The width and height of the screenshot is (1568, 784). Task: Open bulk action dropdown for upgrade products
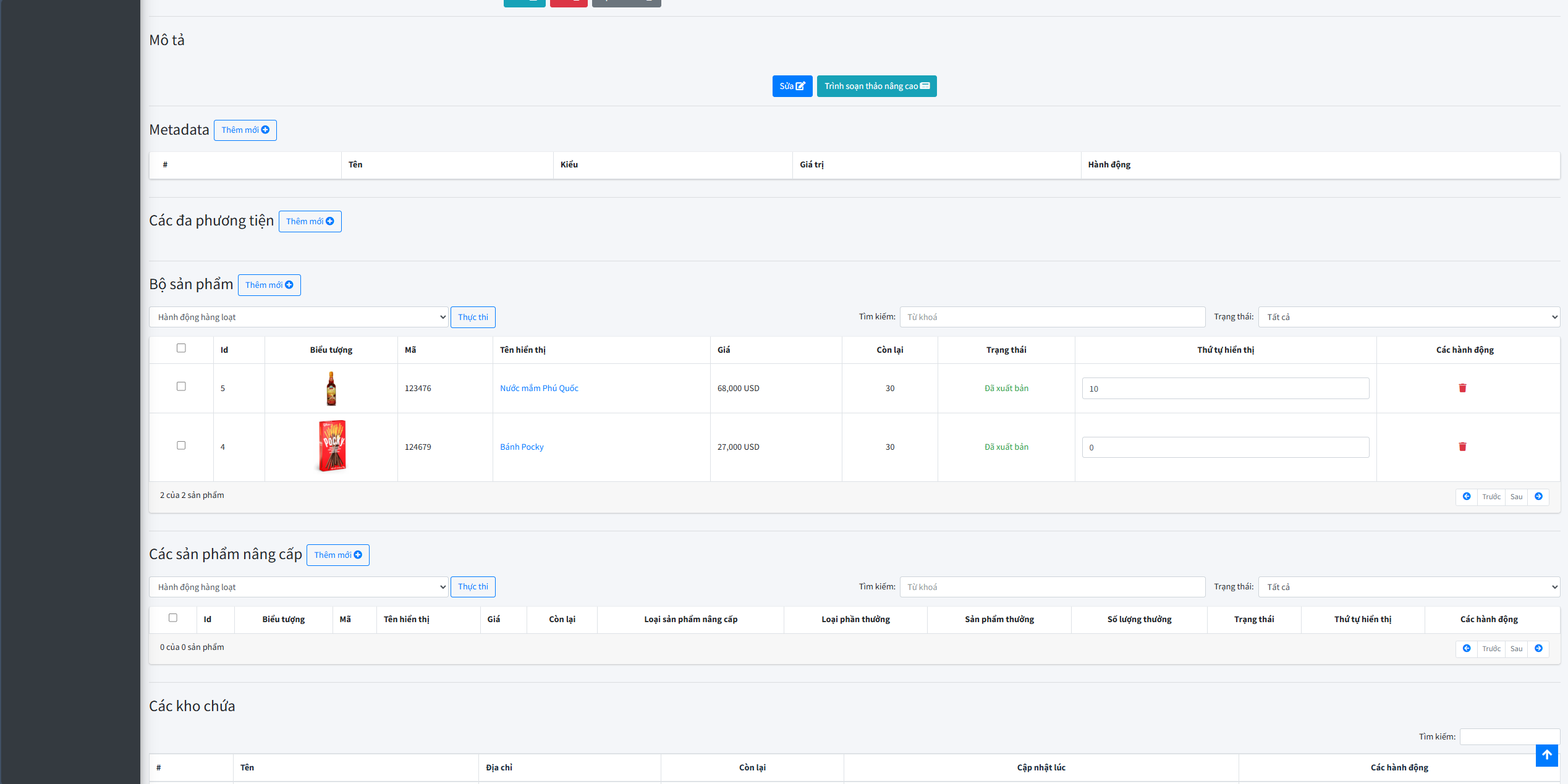pos(299,587)
